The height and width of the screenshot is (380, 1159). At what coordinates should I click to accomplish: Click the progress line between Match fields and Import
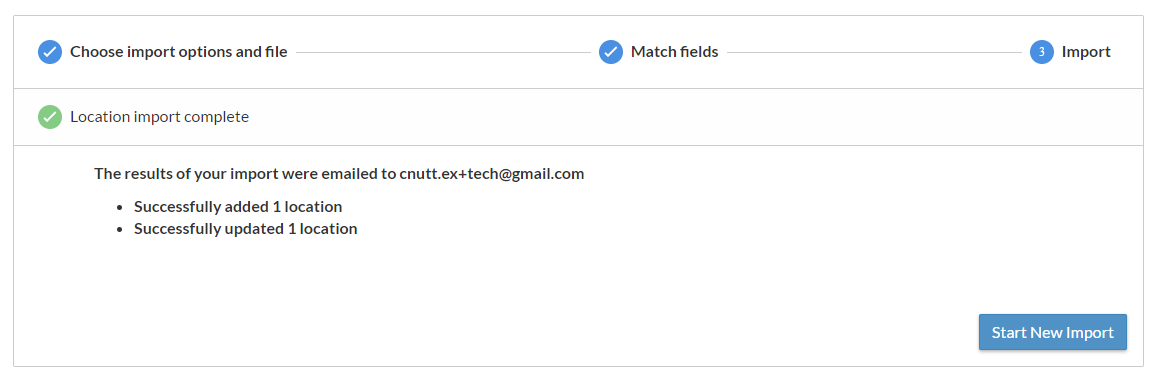(x=874, y=52)
